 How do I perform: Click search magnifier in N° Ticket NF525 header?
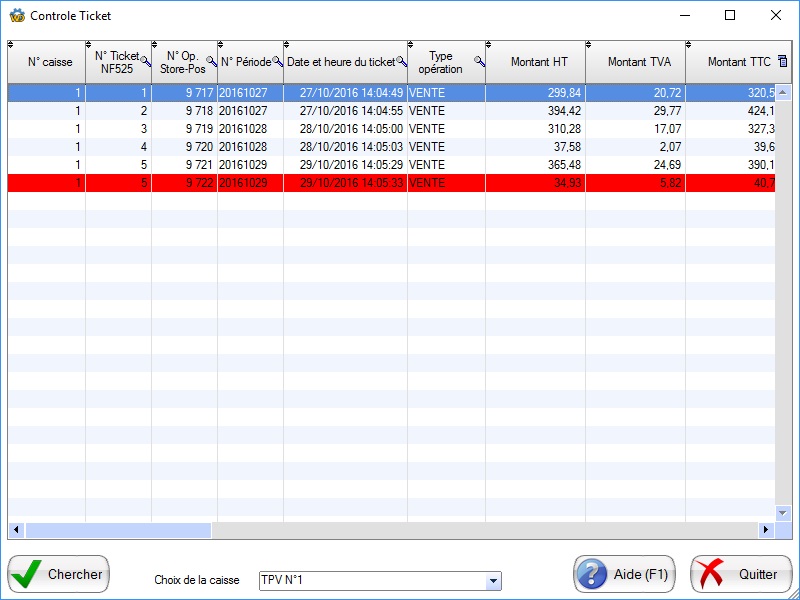[x=145, y=62]
